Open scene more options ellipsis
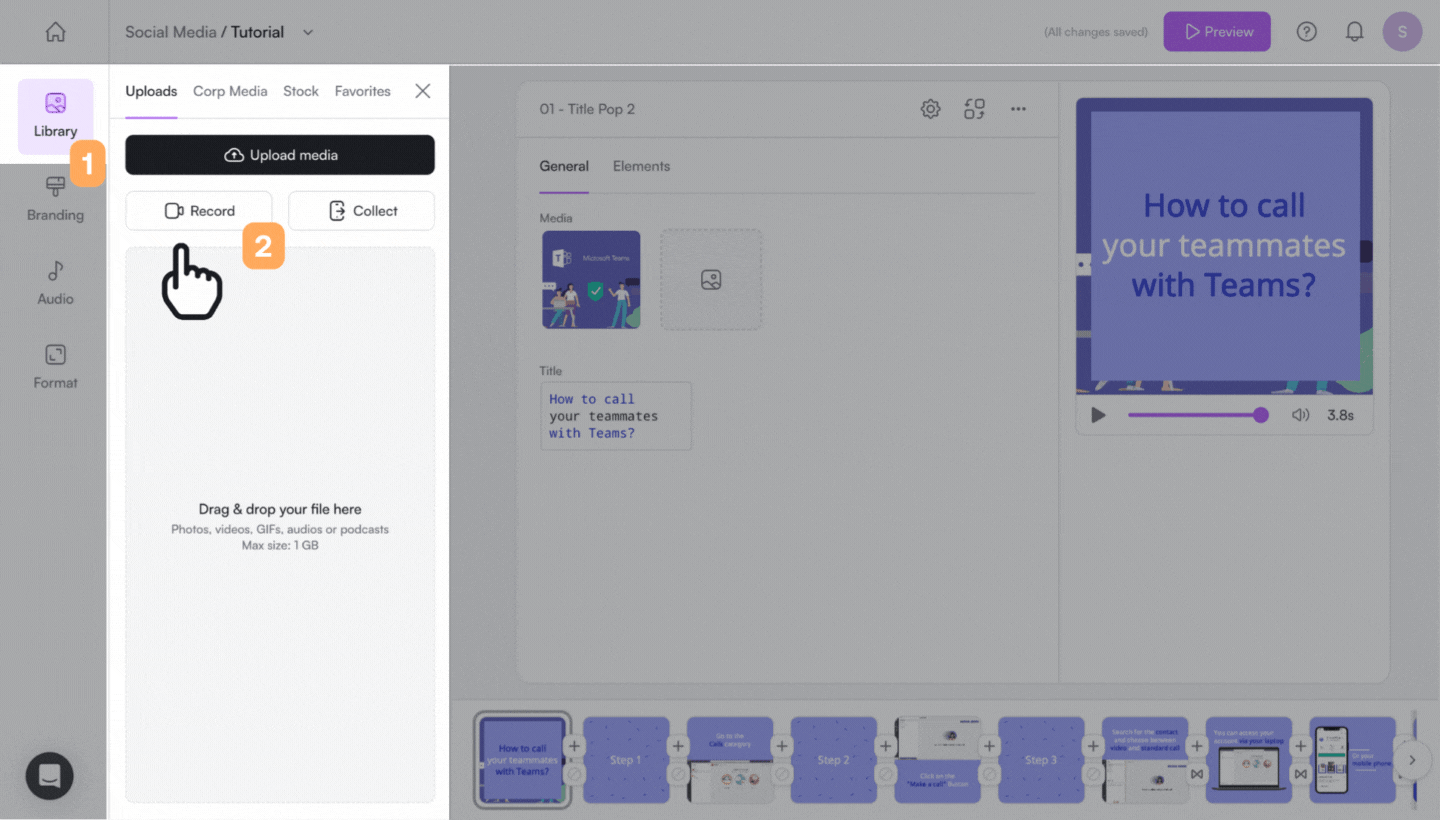The image size is (1440, 820). 1018,109
